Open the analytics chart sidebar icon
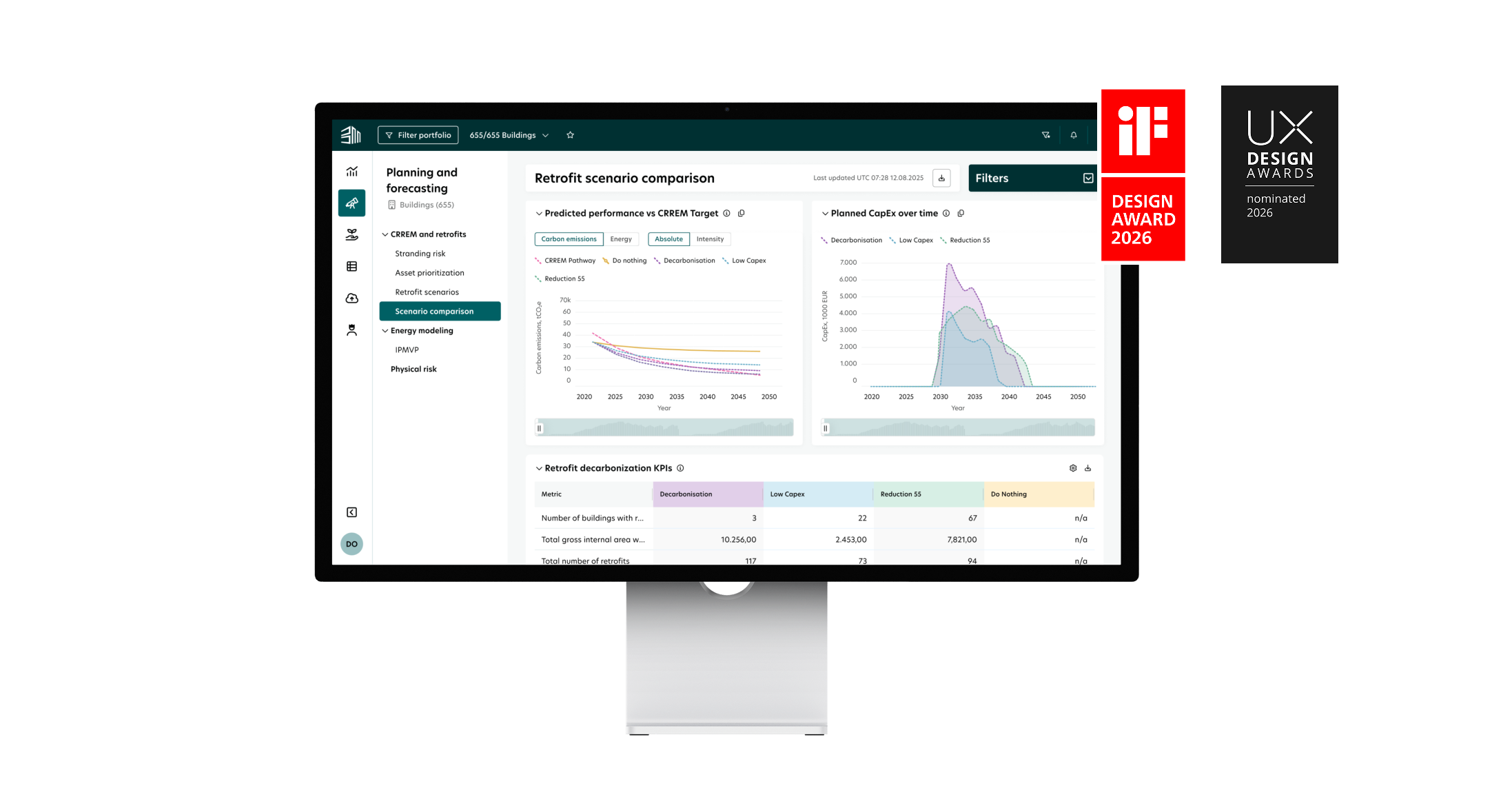Viewport: 1512px width, 797px height. (351, 171)
